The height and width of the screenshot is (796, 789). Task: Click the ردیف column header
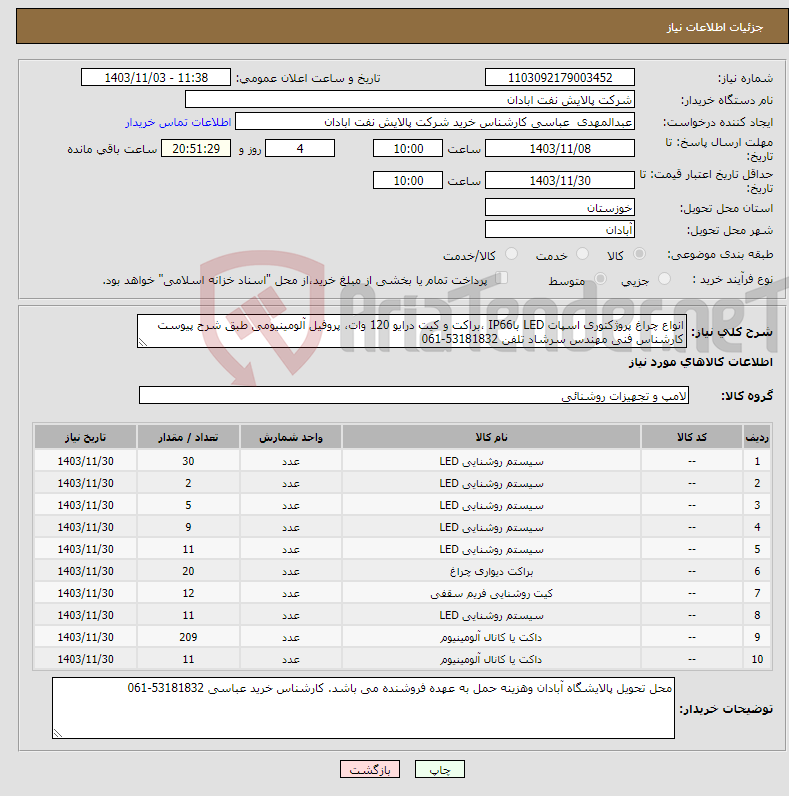click(x=757, y=437)
